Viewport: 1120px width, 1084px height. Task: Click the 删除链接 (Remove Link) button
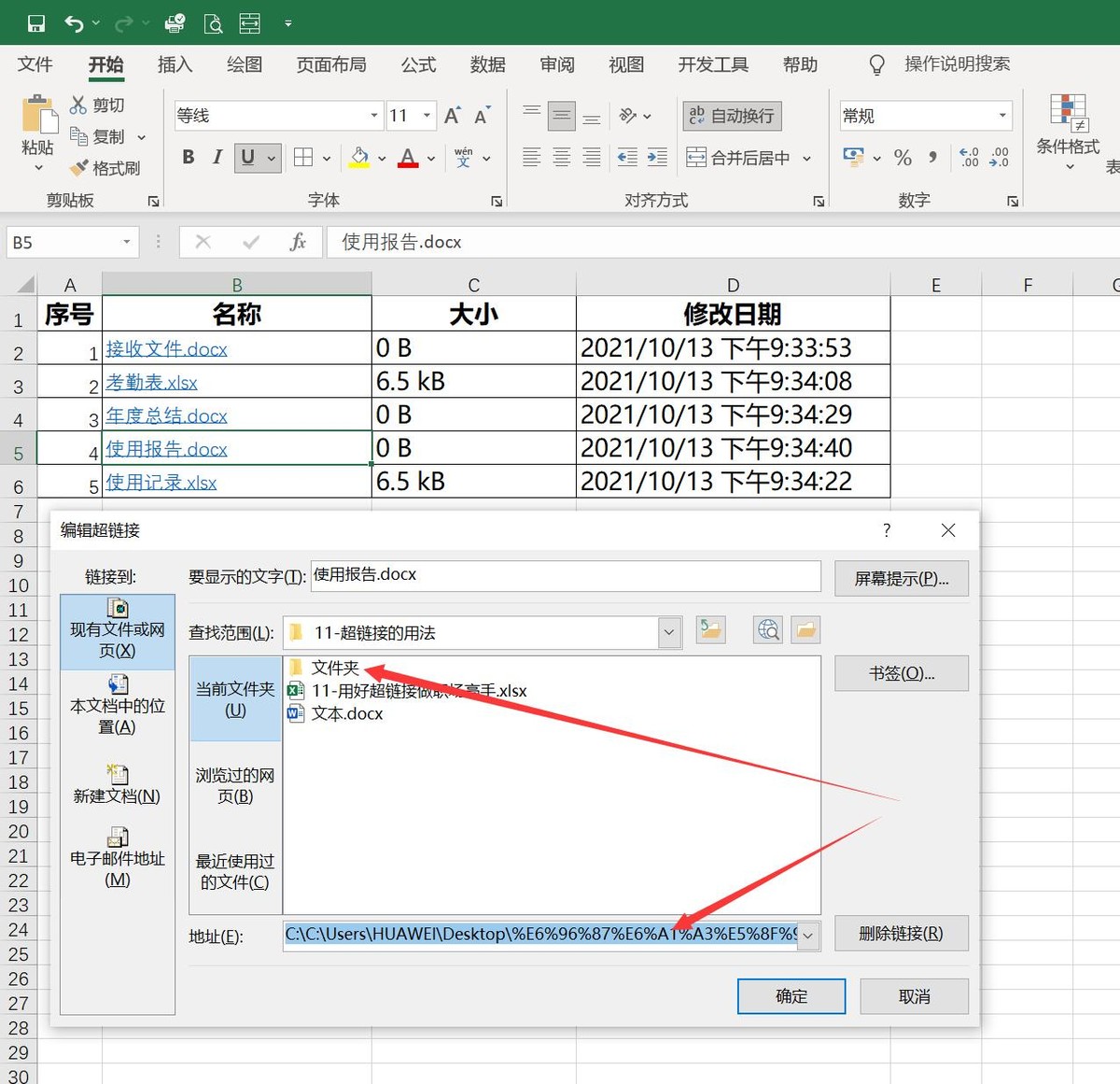pos(901,934)
